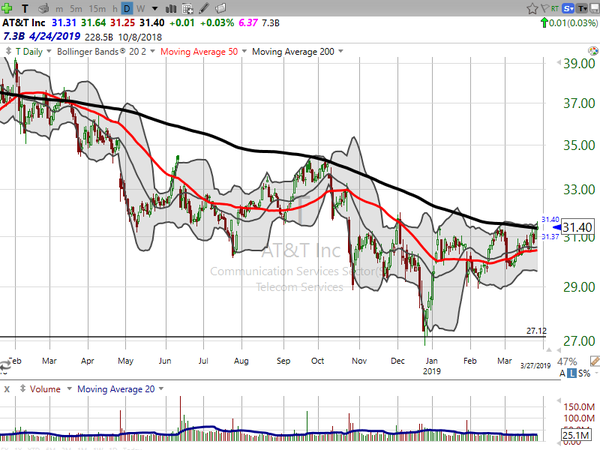The height and width of the screenshot is (450, 600).
Task: Click the 35.00 price scale label
Action: [x=579, y=145]
